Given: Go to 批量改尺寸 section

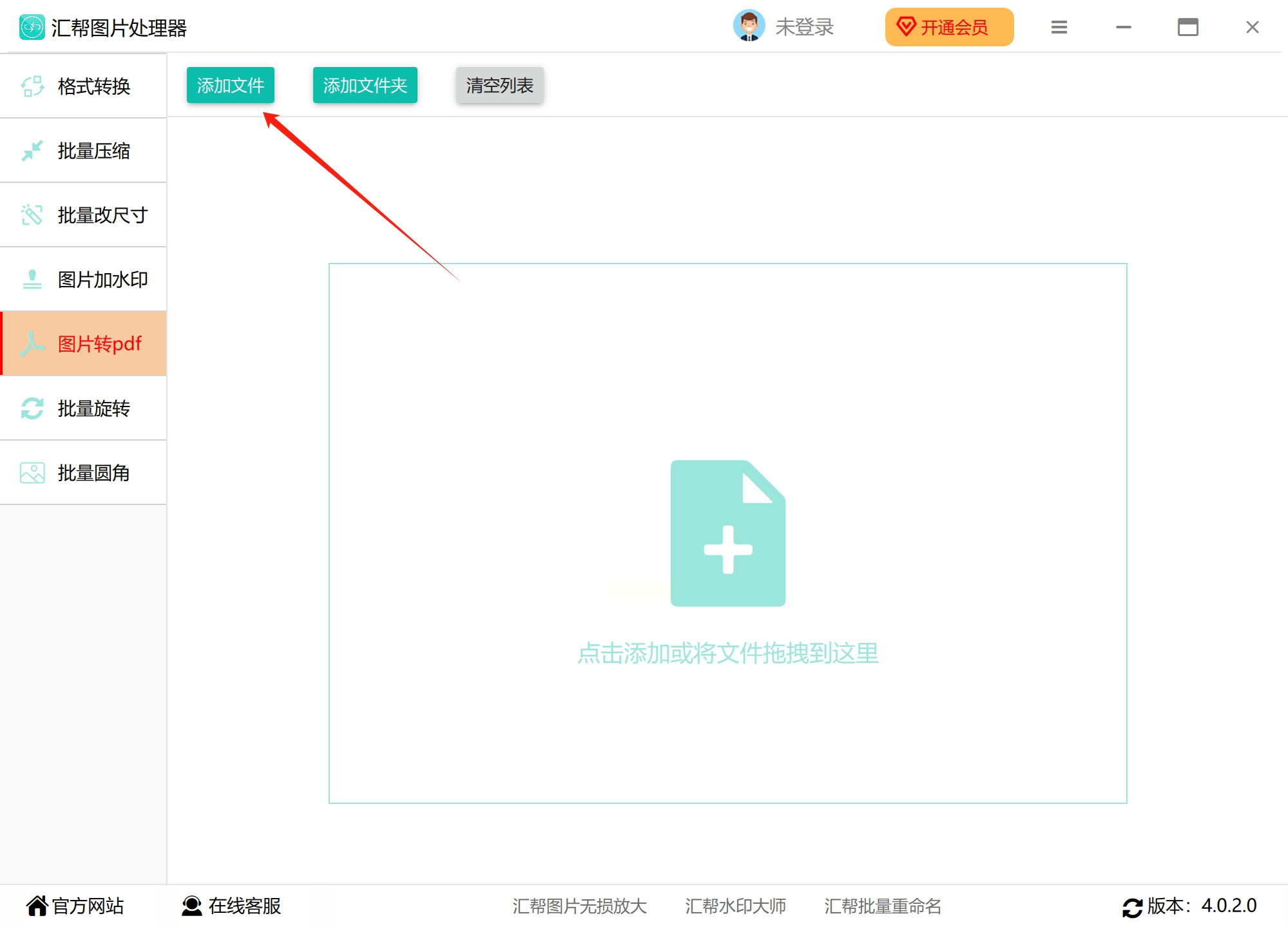Looking at the screenshot, I should tap(102, 215).
